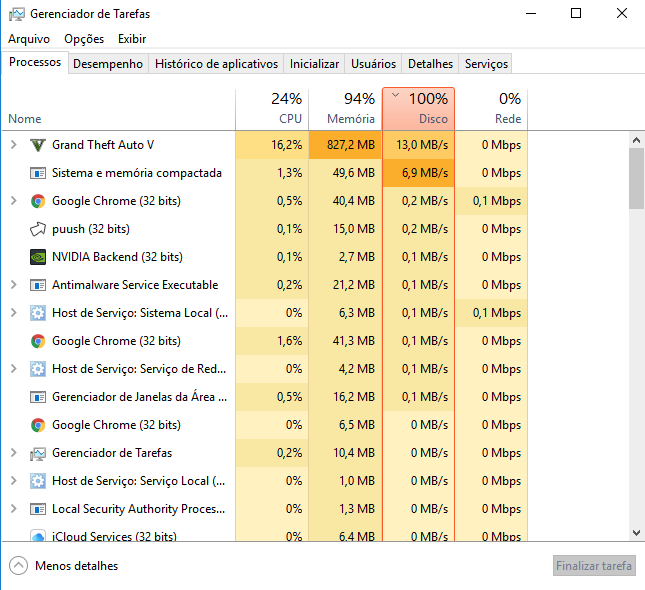Click the Chrome icon with 6,5 MB memory
The image size is (645, 590).
38,425
